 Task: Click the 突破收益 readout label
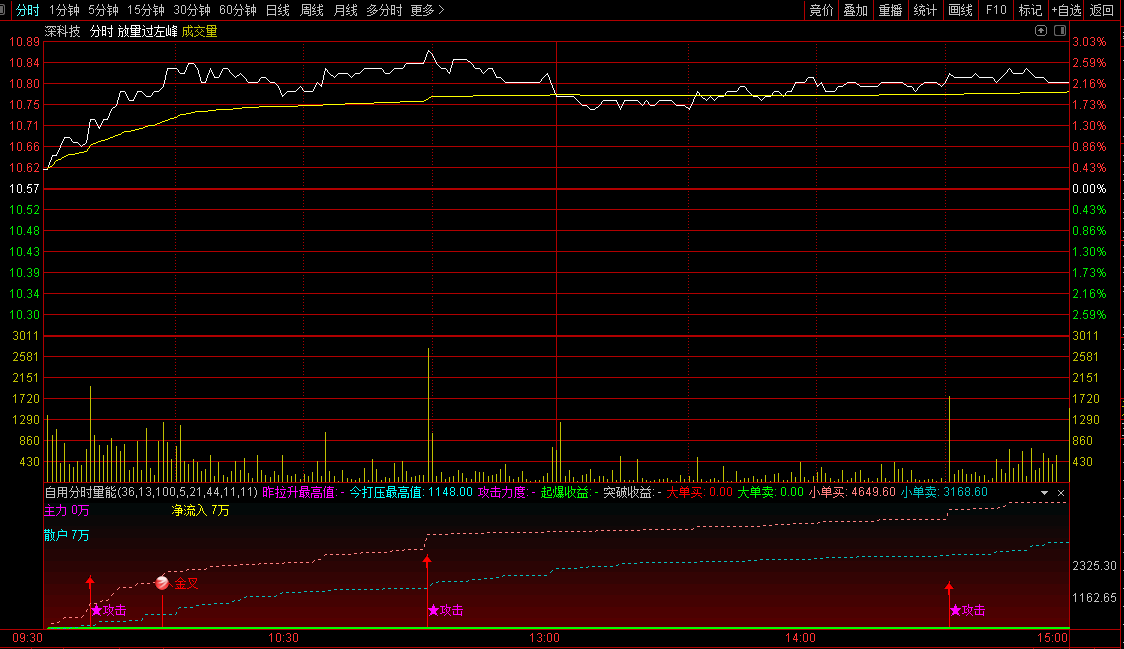click(x=632, y=493)
